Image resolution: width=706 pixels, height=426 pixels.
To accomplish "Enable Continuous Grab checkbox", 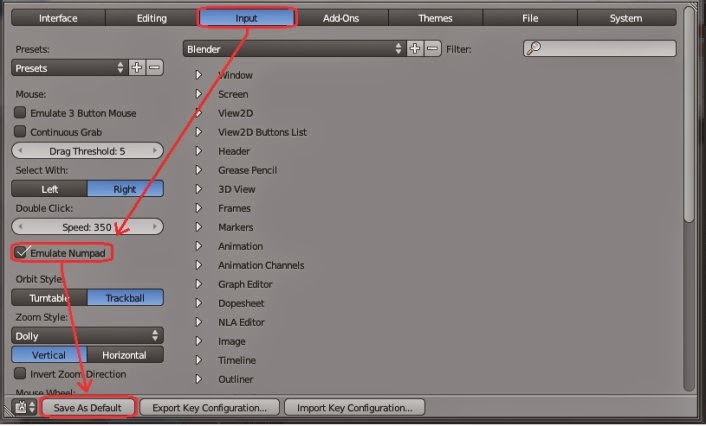I will [20, 131].
